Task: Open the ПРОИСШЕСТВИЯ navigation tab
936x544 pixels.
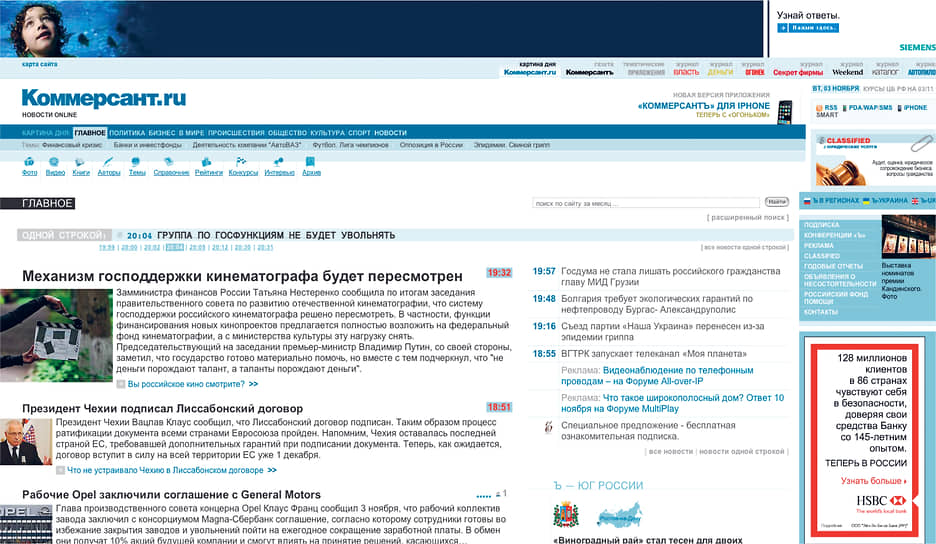Action: pos(236,133)
